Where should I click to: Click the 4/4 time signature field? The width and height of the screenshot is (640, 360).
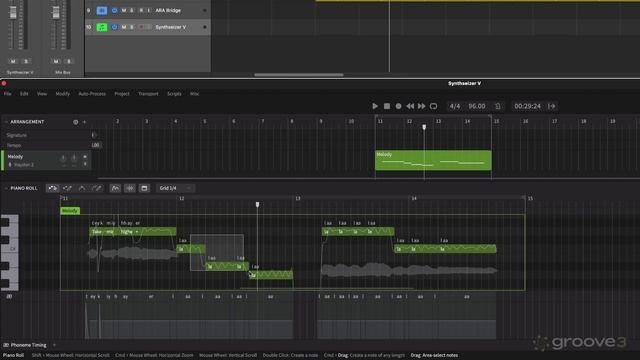455,106
